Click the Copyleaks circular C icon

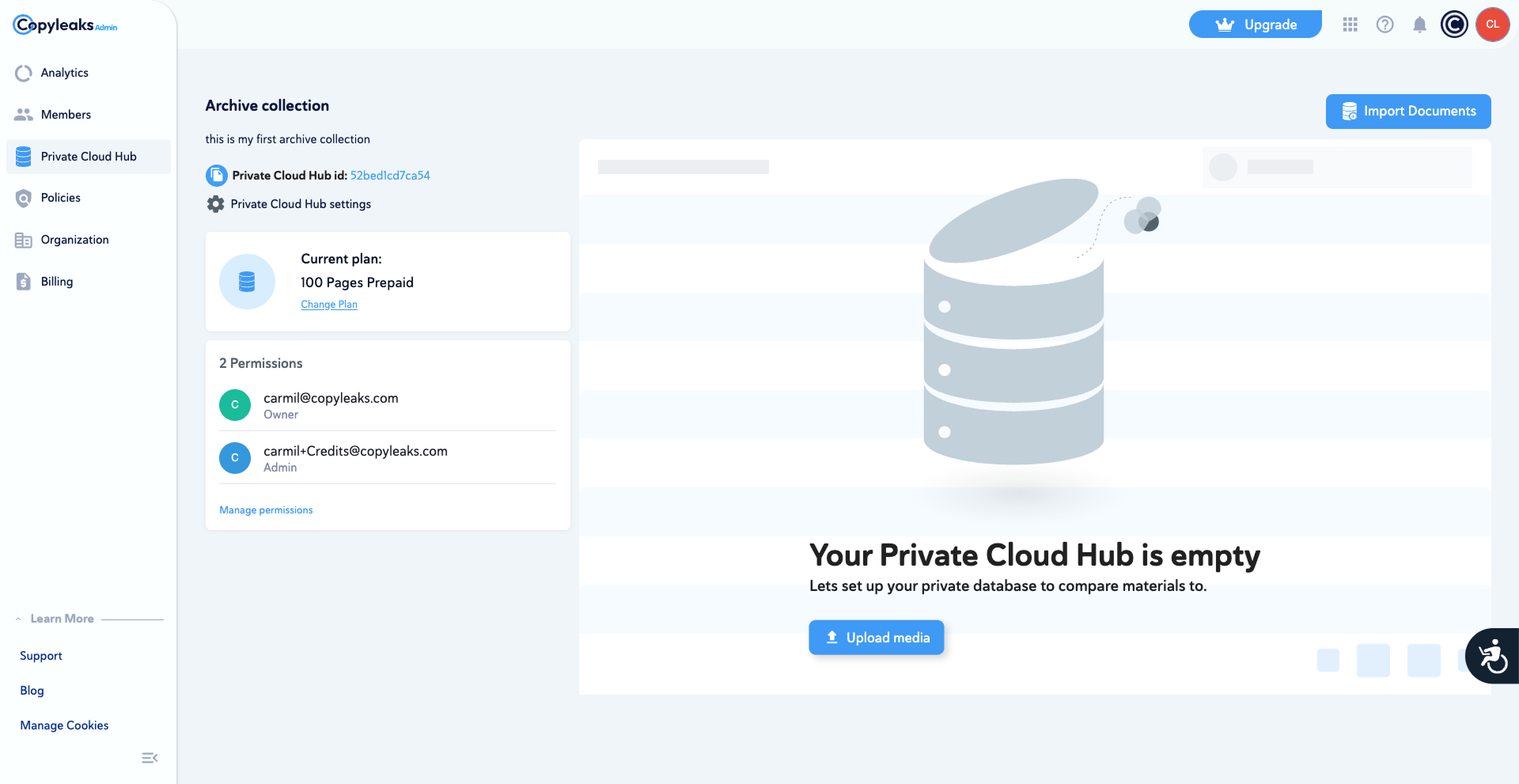pyautogui.click(x=1455, y=25)
